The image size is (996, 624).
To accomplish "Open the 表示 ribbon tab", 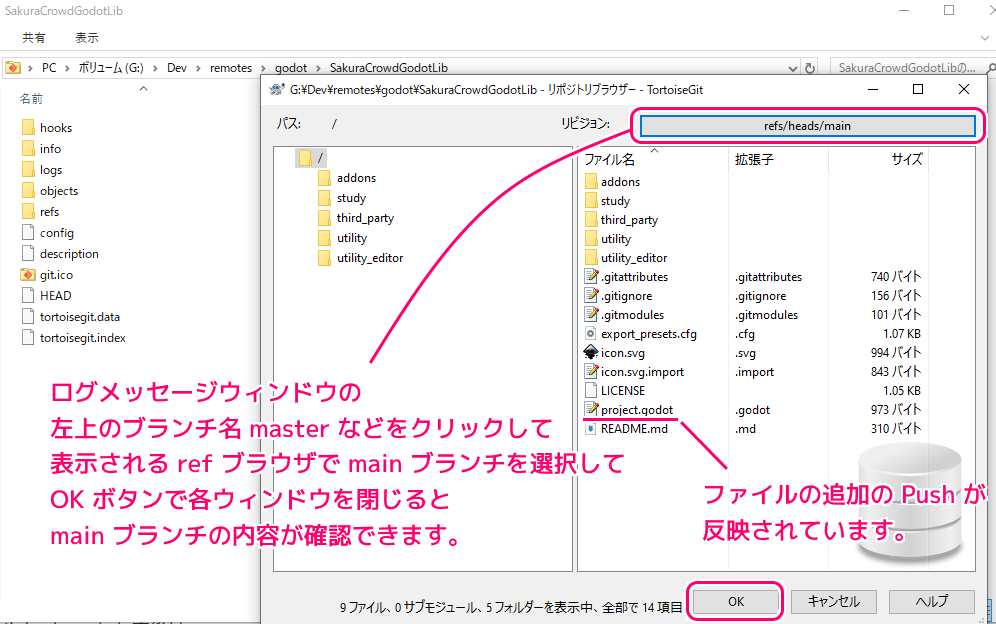I will (x=87, y=37).
